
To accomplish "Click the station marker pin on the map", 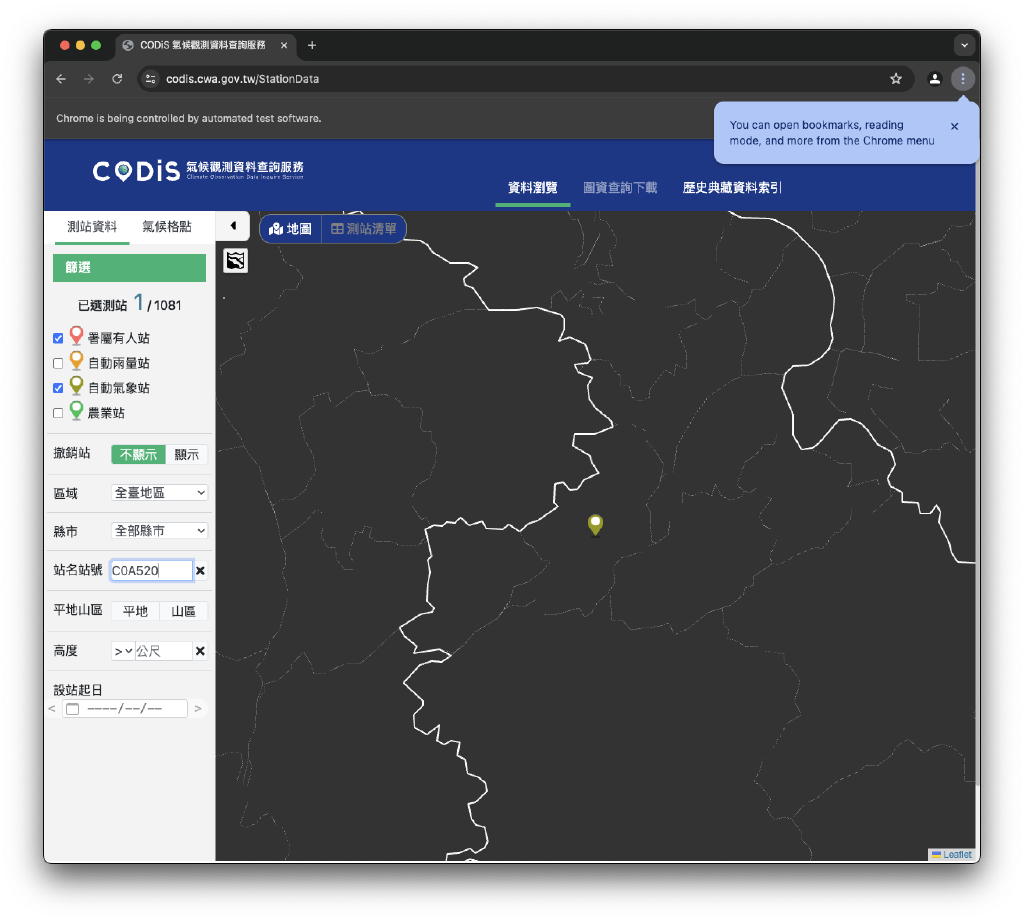I will click(595, 525).
